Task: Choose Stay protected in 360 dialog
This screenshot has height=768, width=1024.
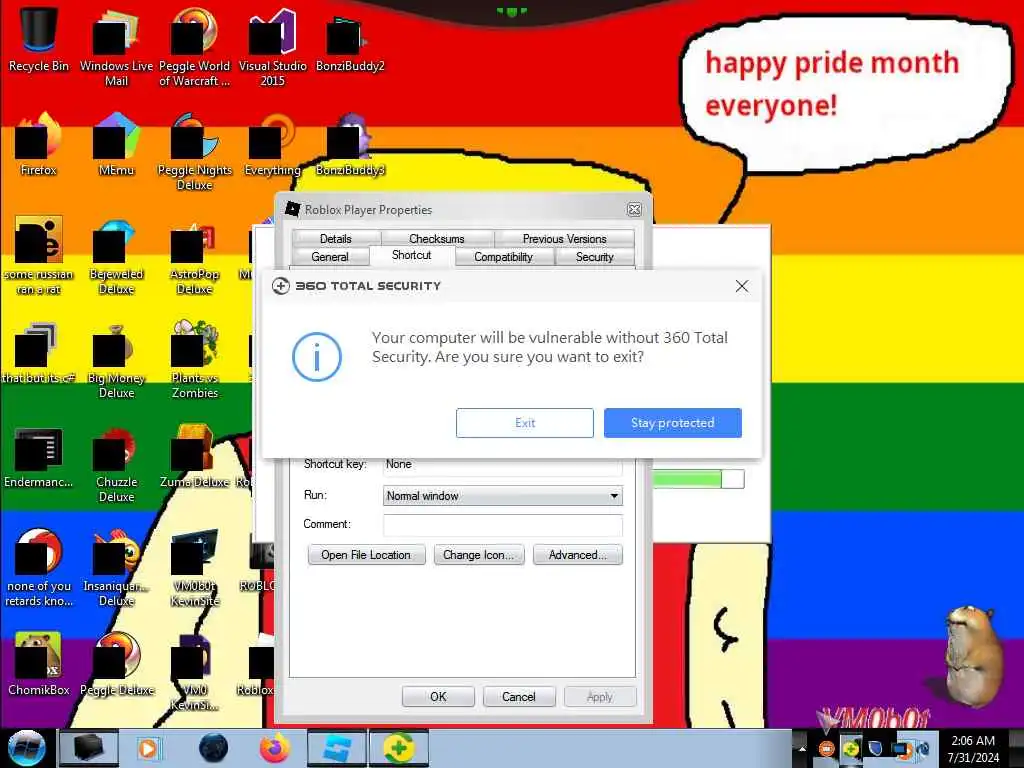Action: pyautogui.click(x=673, y=423)
